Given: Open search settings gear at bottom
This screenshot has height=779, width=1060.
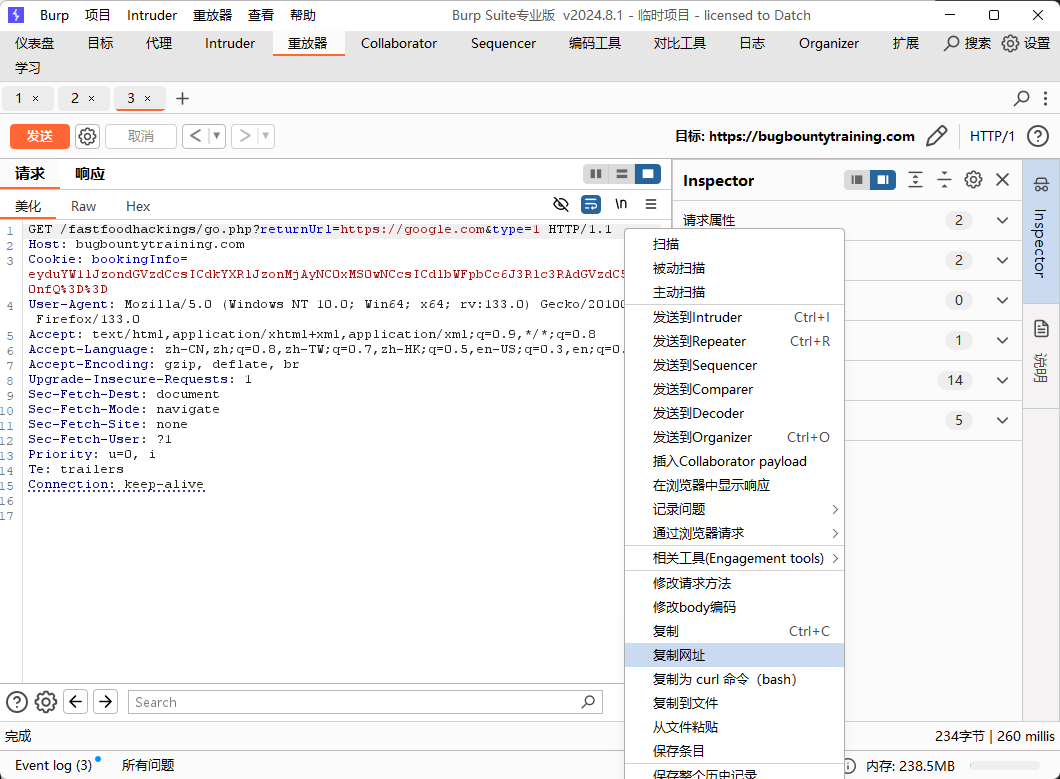Looking at the screenshot, I should [46, 702].
